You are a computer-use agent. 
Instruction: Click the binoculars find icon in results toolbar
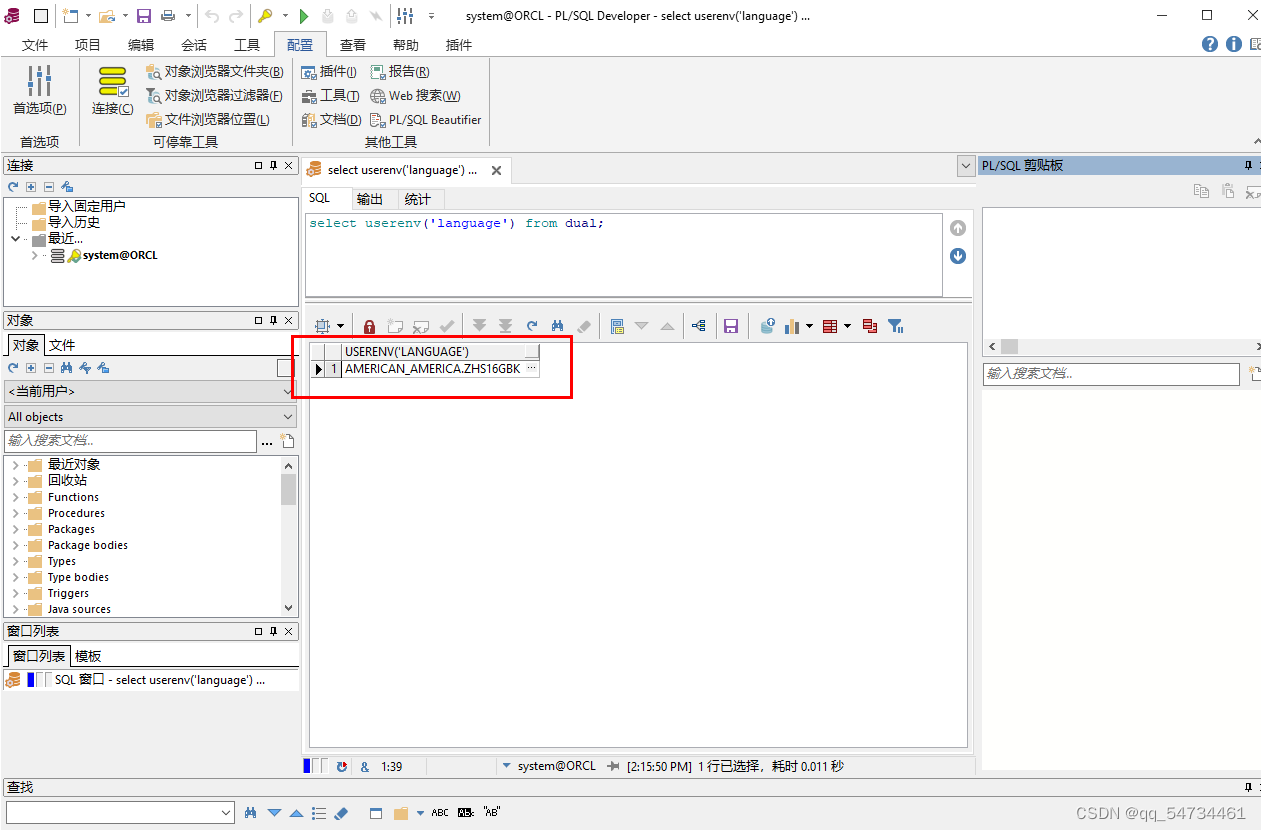click(558, 326)
